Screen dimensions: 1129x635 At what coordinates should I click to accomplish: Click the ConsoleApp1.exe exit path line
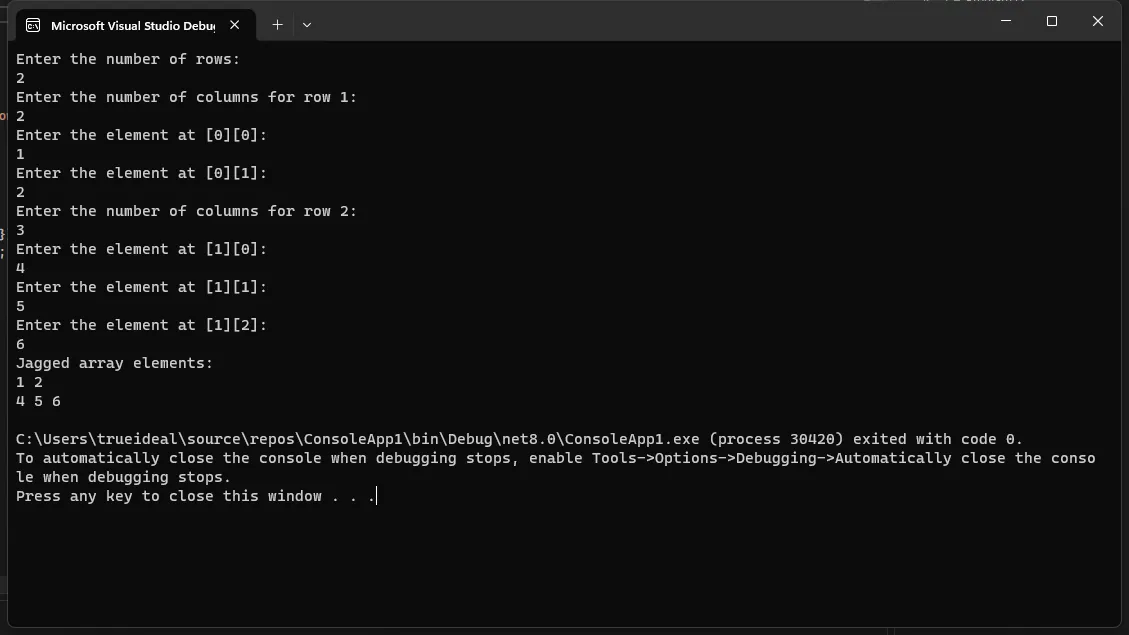[519, 439]
